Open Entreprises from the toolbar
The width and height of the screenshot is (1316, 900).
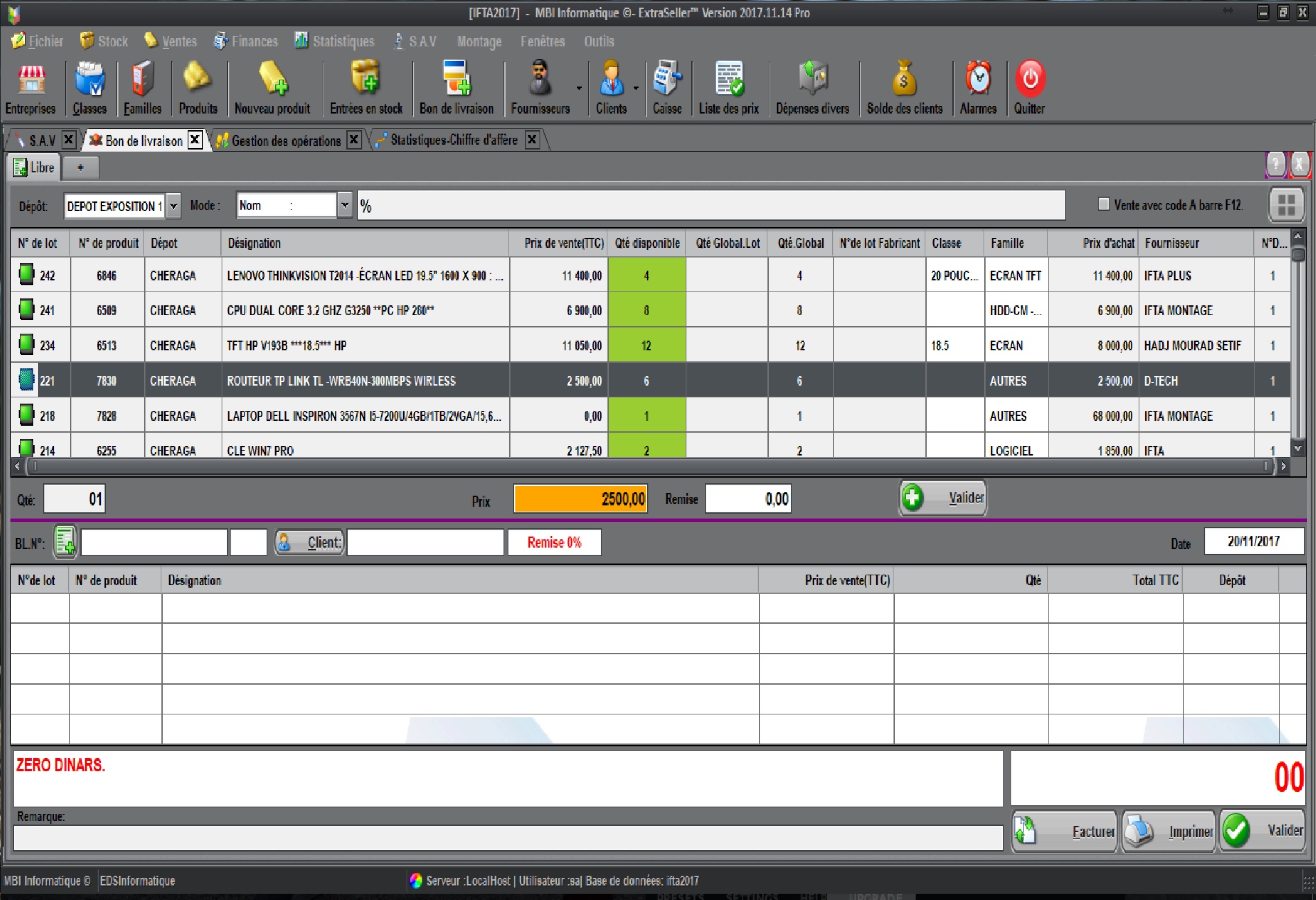click(x=30, y=88)
